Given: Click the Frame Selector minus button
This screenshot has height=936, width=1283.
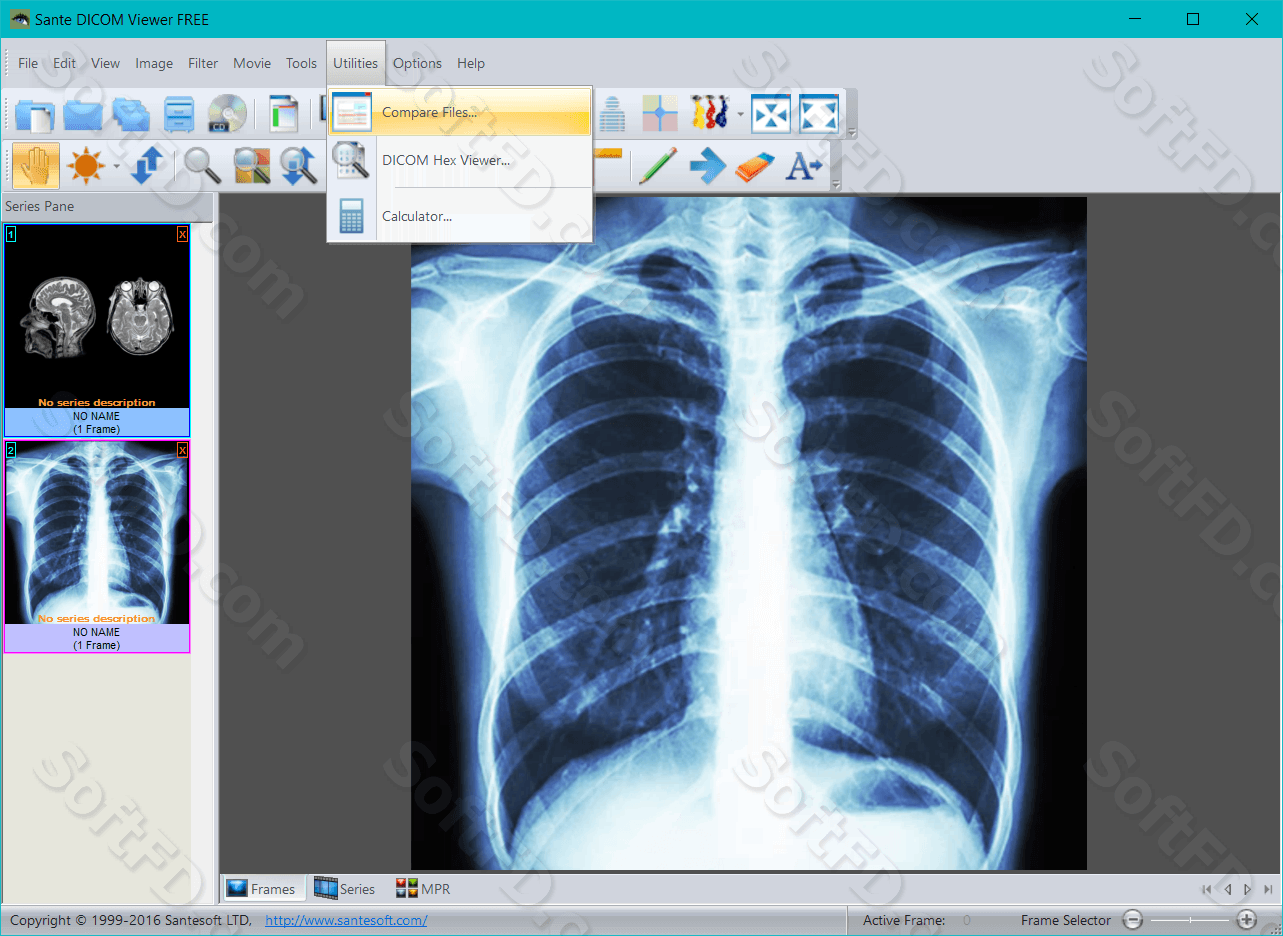Looking at the screenshot, I should [1133, 920].
